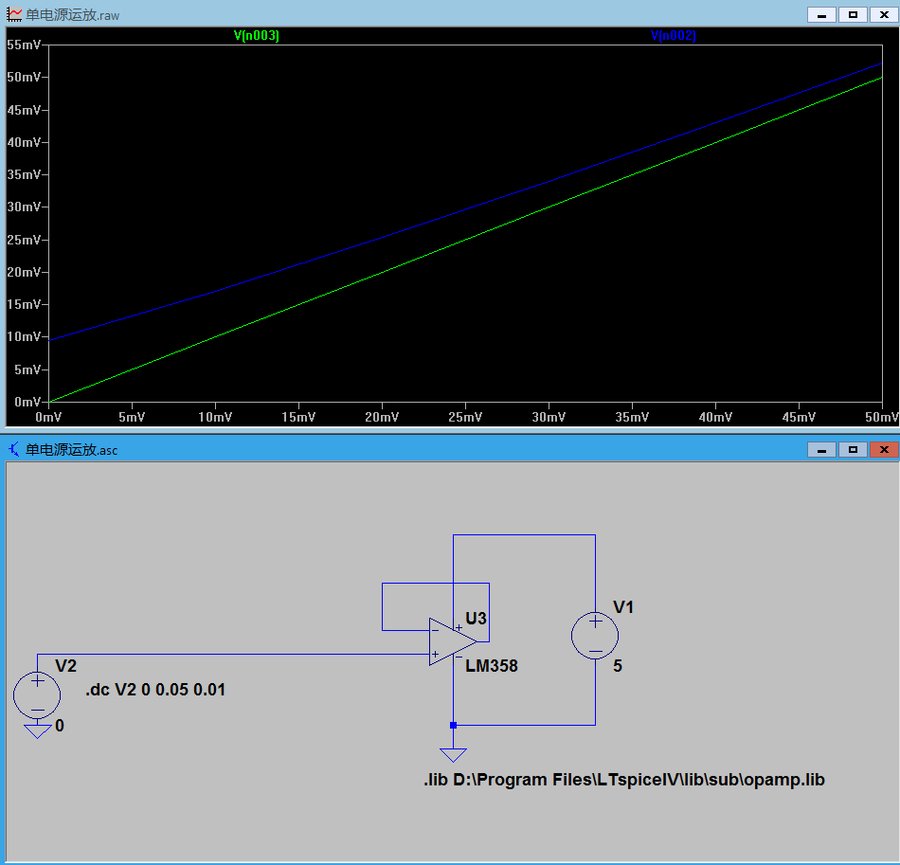Select the LM358 op-amp triangle symbol

[451, 642]
